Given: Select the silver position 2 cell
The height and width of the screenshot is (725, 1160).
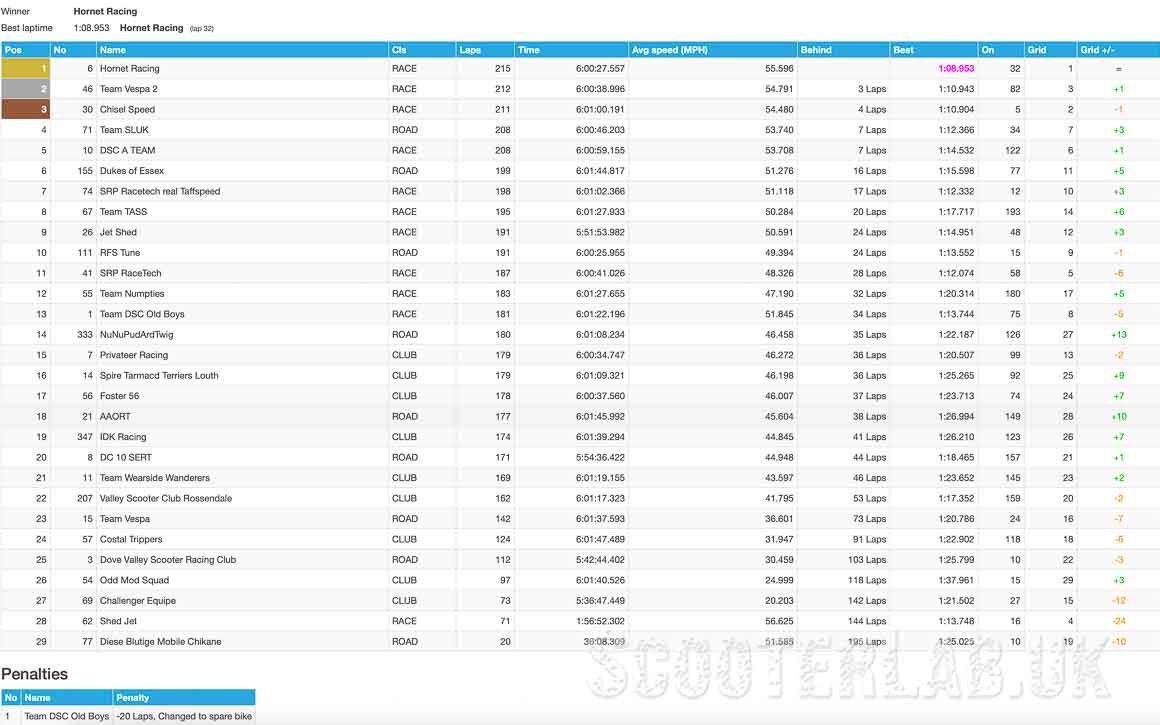Looking at the screenshot, I should tap(25, 89).
